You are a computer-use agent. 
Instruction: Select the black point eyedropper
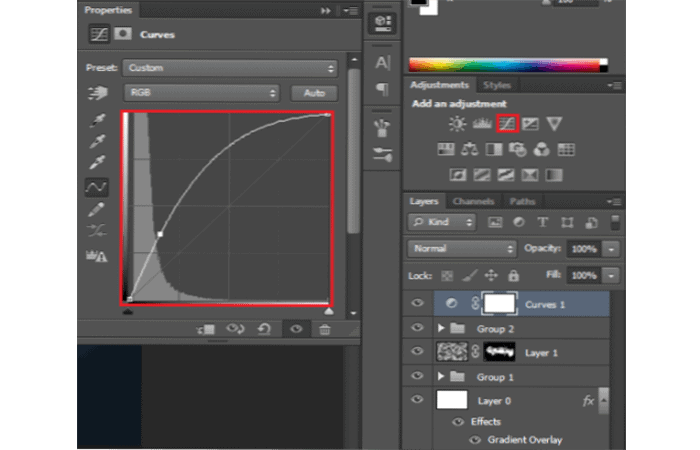97,120
